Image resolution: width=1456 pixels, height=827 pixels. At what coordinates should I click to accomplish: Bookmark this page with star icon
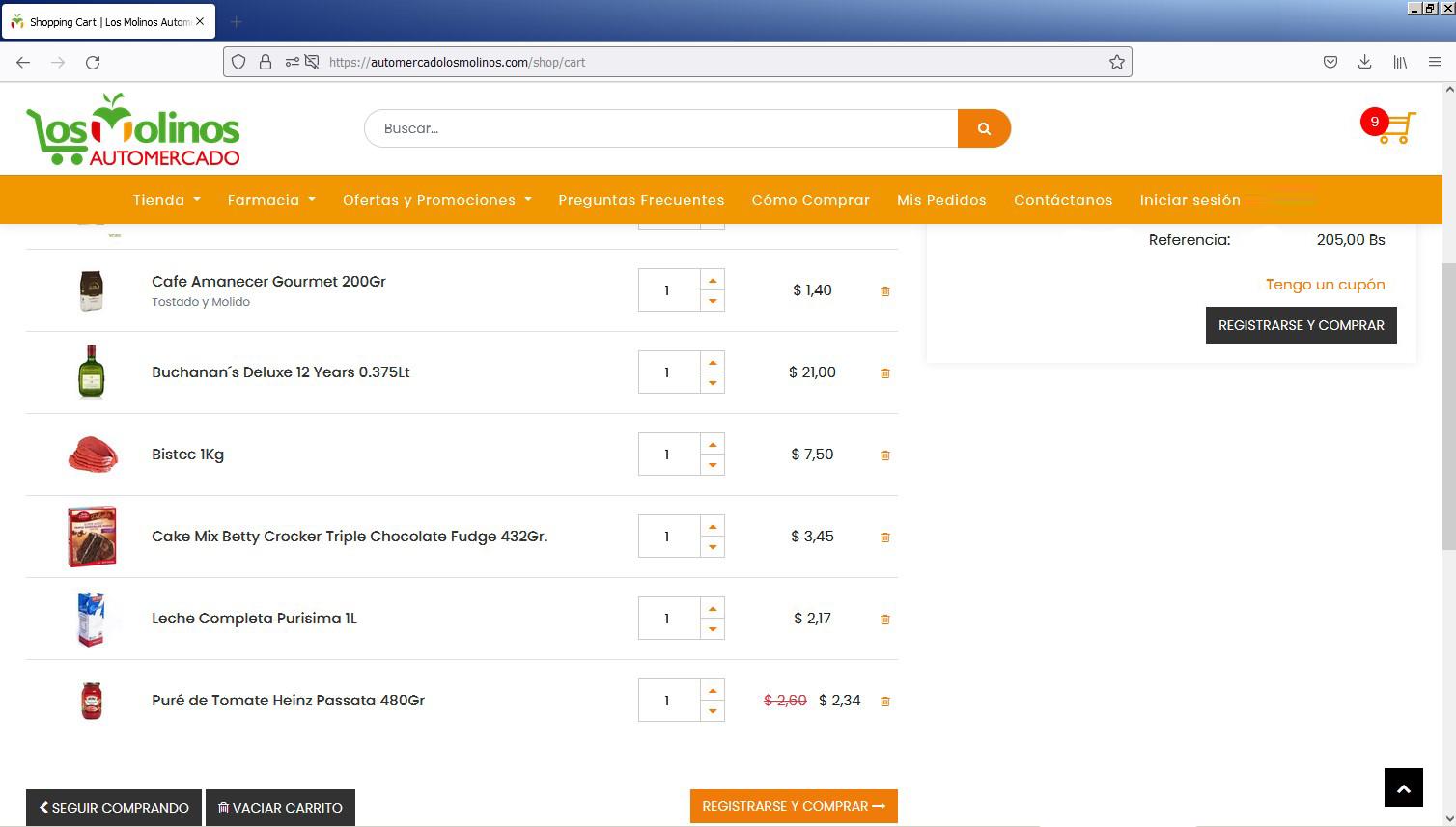1117,62
